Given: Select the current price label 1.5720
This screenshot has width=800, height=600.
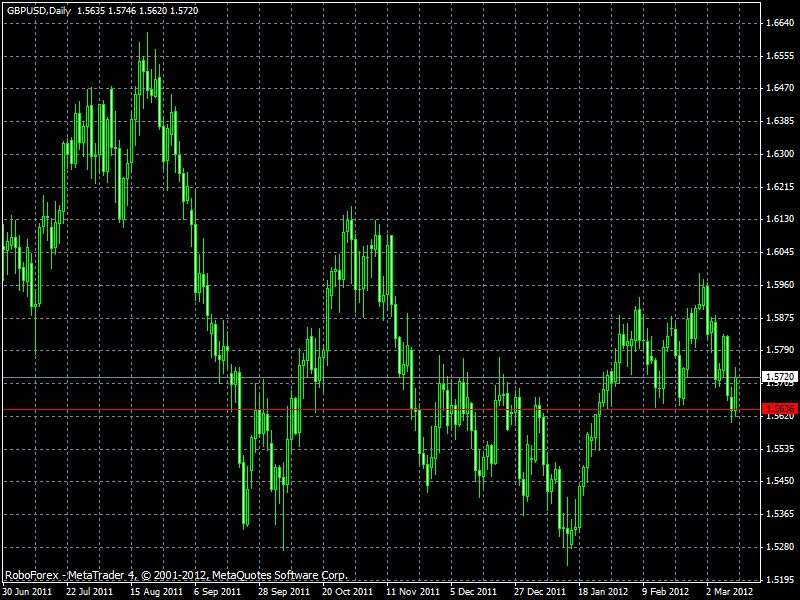Looking at the screenshot, I should click(779, 377).
